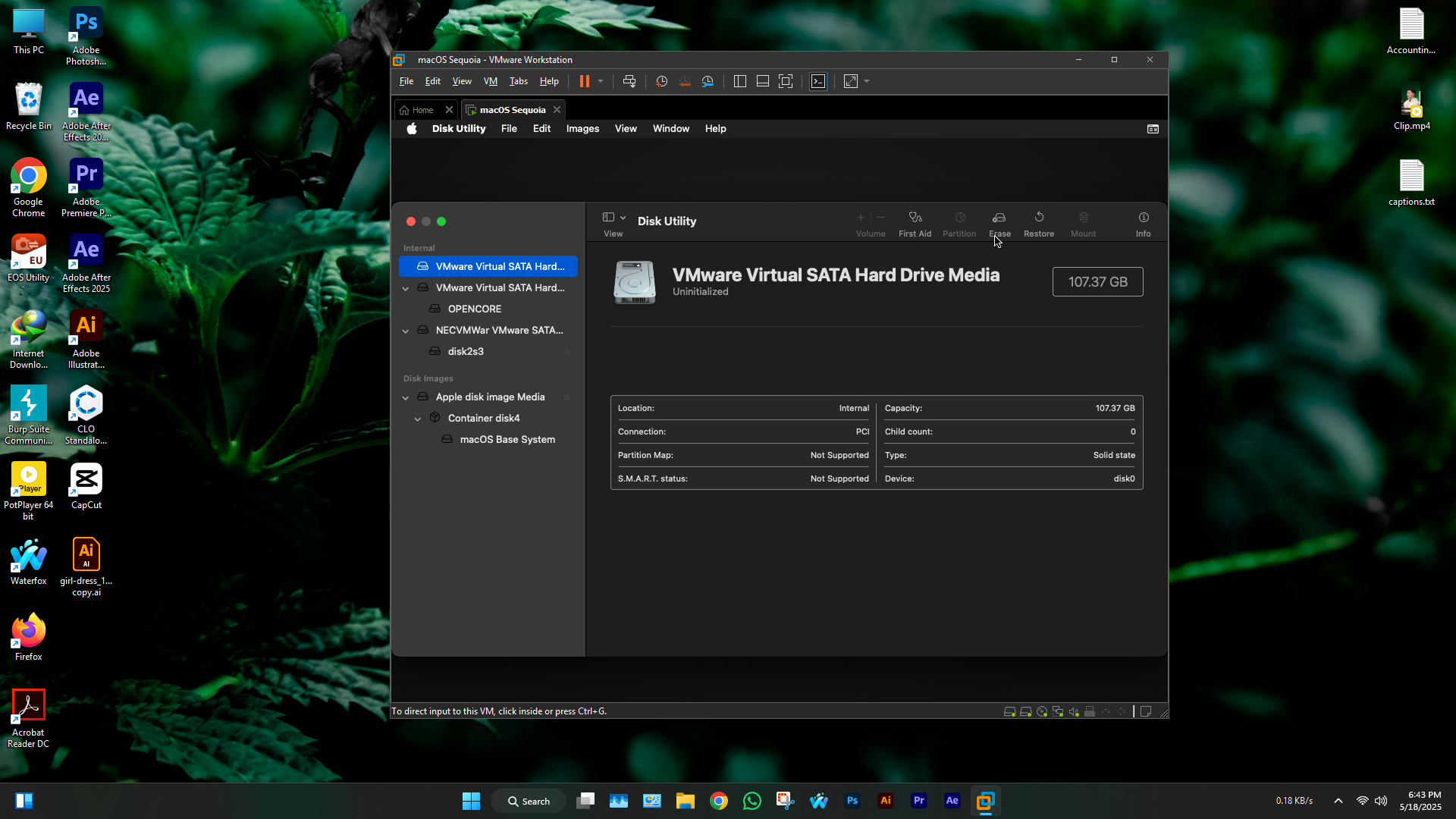Click the VMware suspend (pause) button

coord(584,81)
